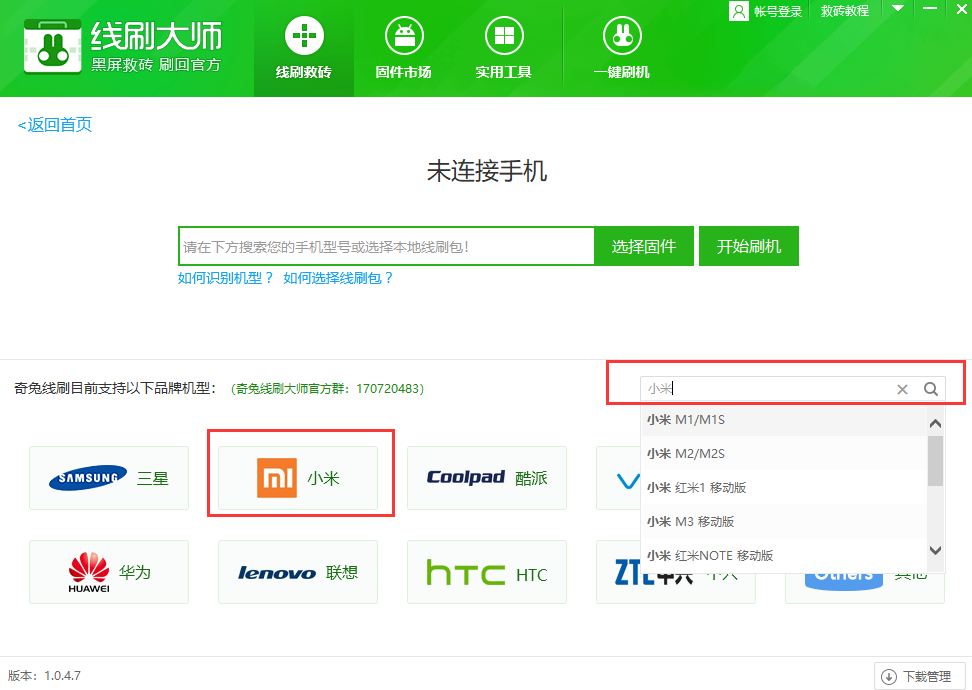The width and height of the screenshot is (972, 690).
Task: Click 选择固件 button
Action: (x=643, y=246)
